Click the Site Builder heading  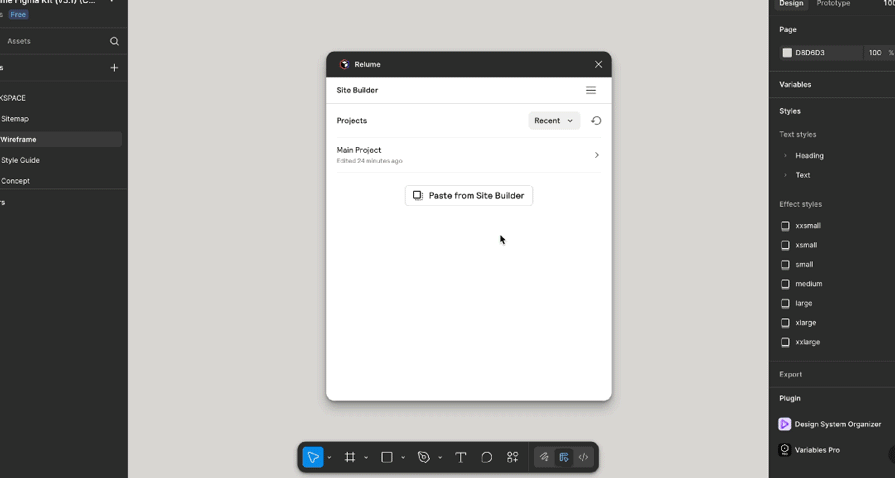357,90
